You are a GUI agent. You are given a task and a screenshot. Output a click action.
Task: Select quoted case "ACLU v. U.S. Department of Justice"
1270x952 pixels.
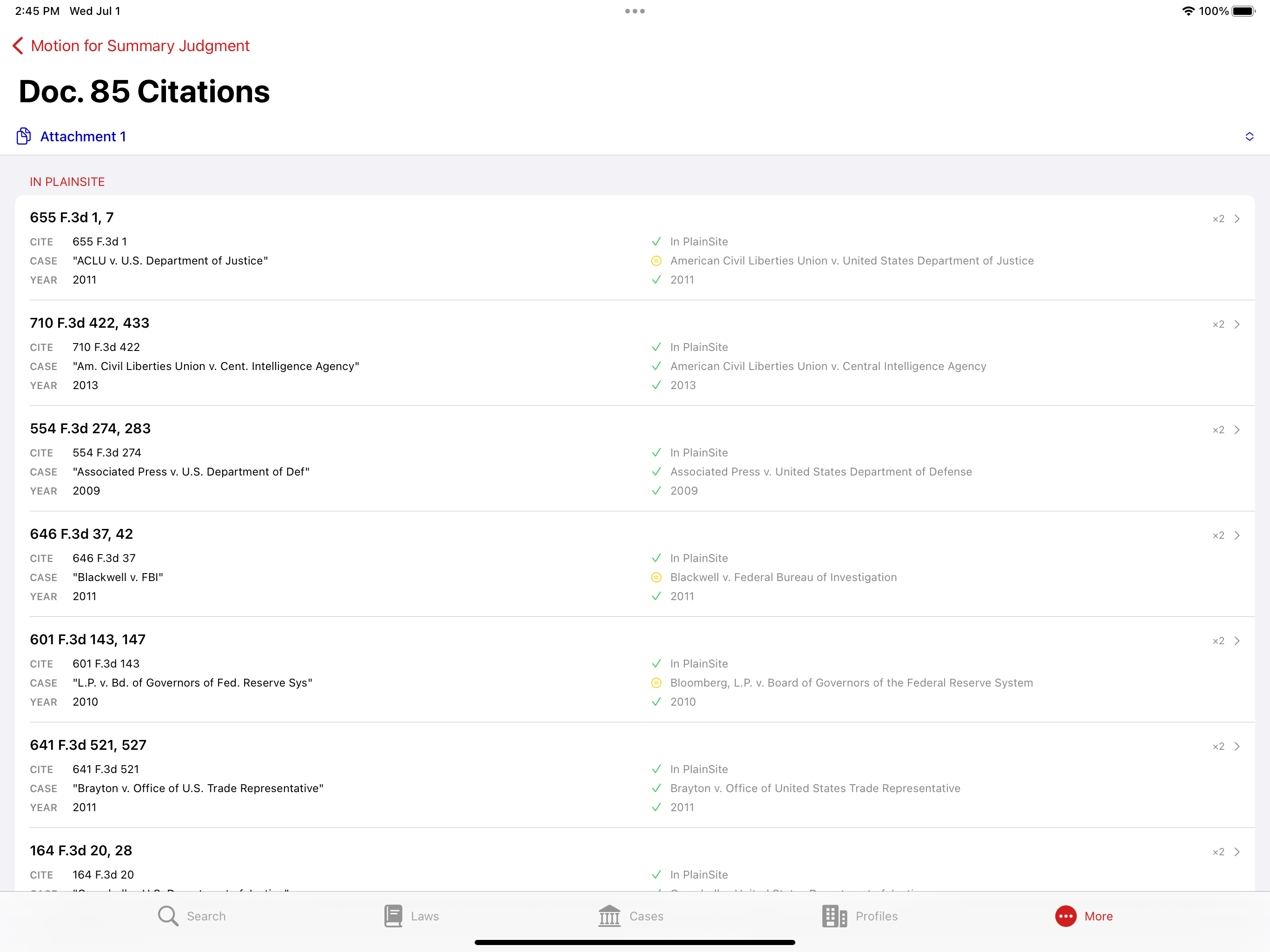click(x=171, y=261)
